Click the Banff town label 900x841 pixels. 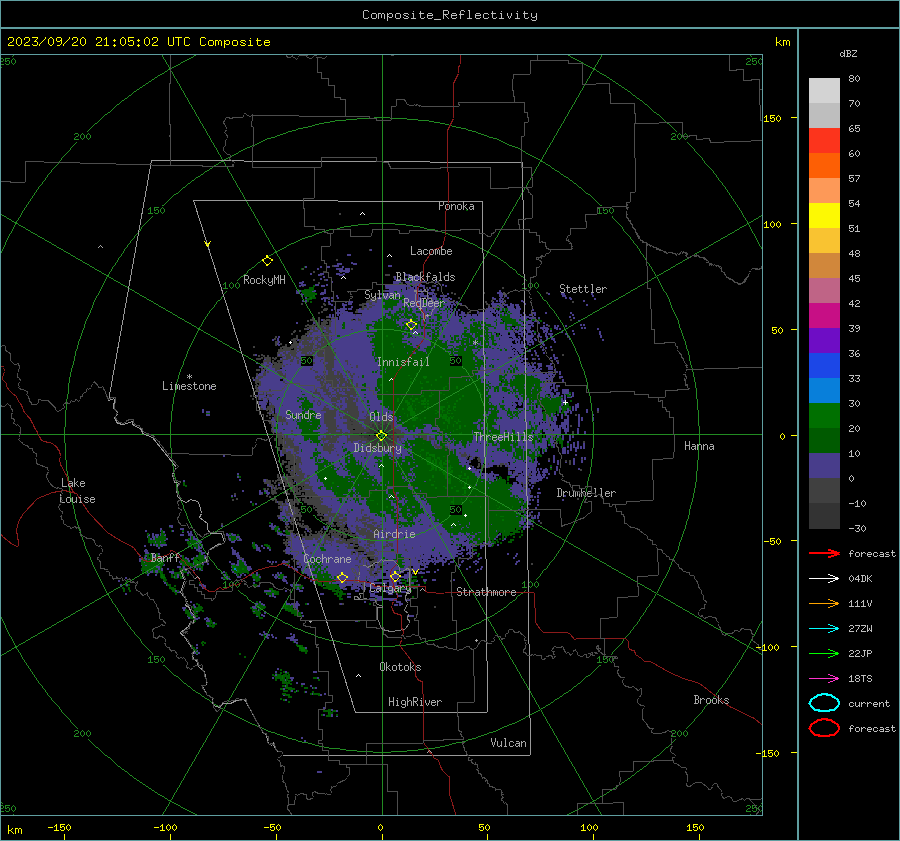(165, 557)
